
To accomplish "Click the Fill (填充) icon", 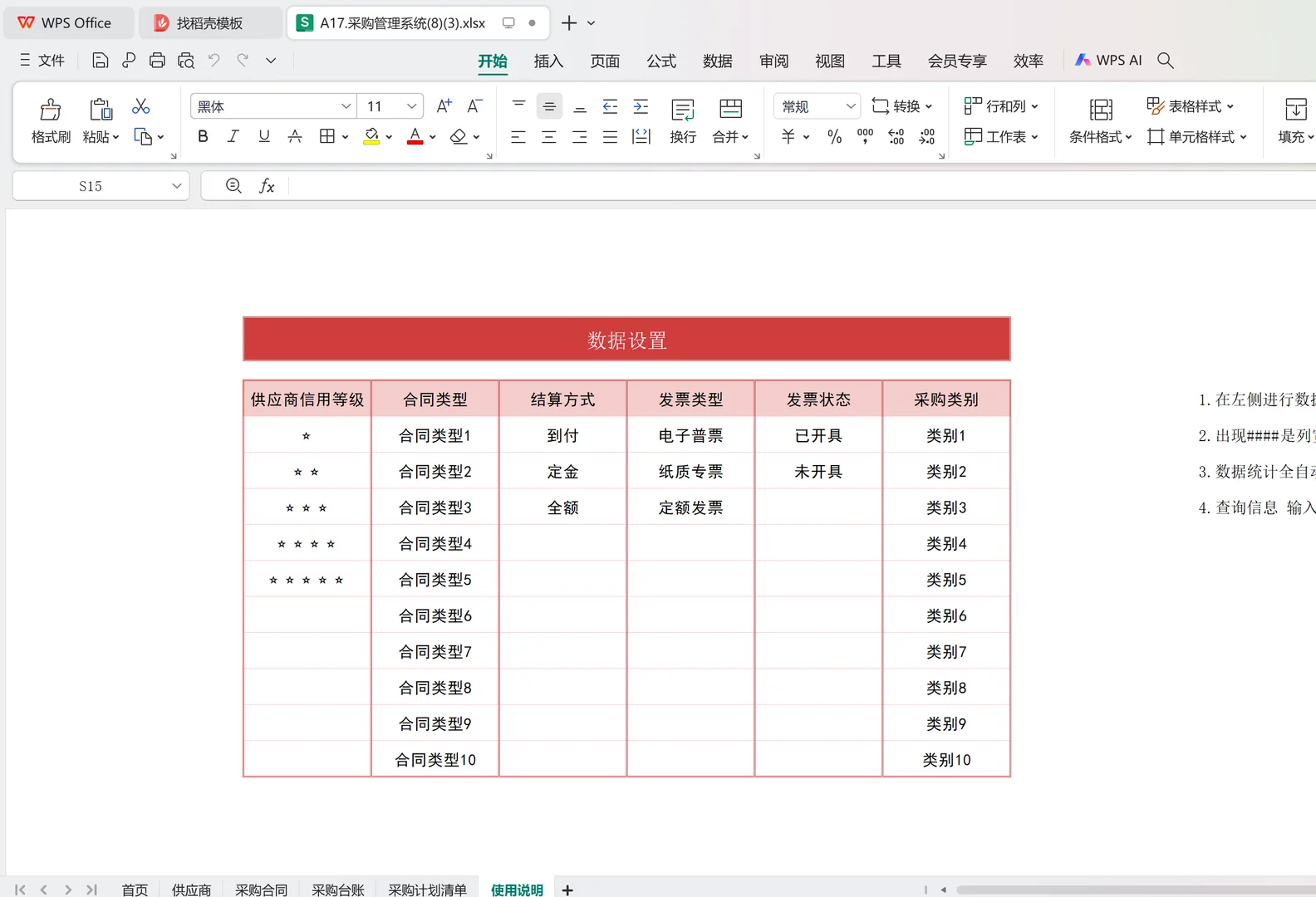I will pyautogui.click(x=1295, y=109).
